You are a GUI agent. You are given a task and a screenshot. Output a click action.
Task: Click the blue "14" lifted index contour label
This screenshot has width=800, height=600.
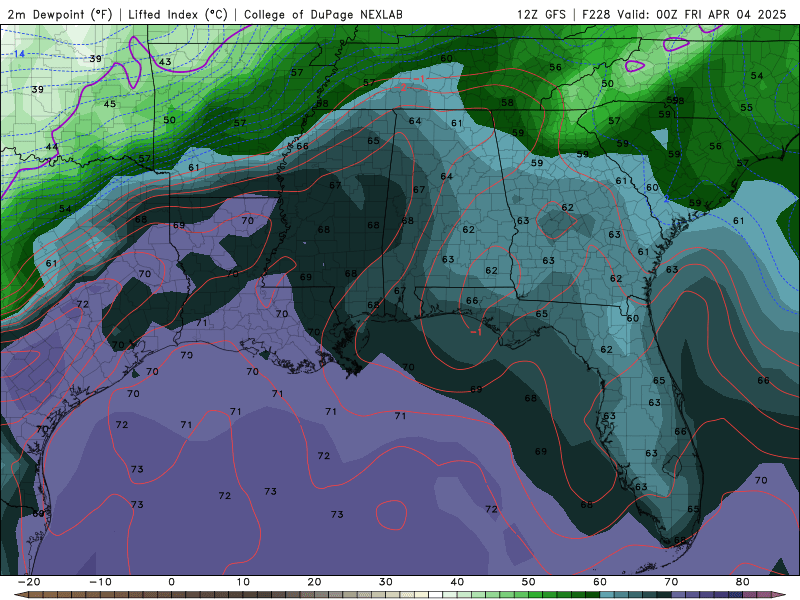(x=19, y=54)
